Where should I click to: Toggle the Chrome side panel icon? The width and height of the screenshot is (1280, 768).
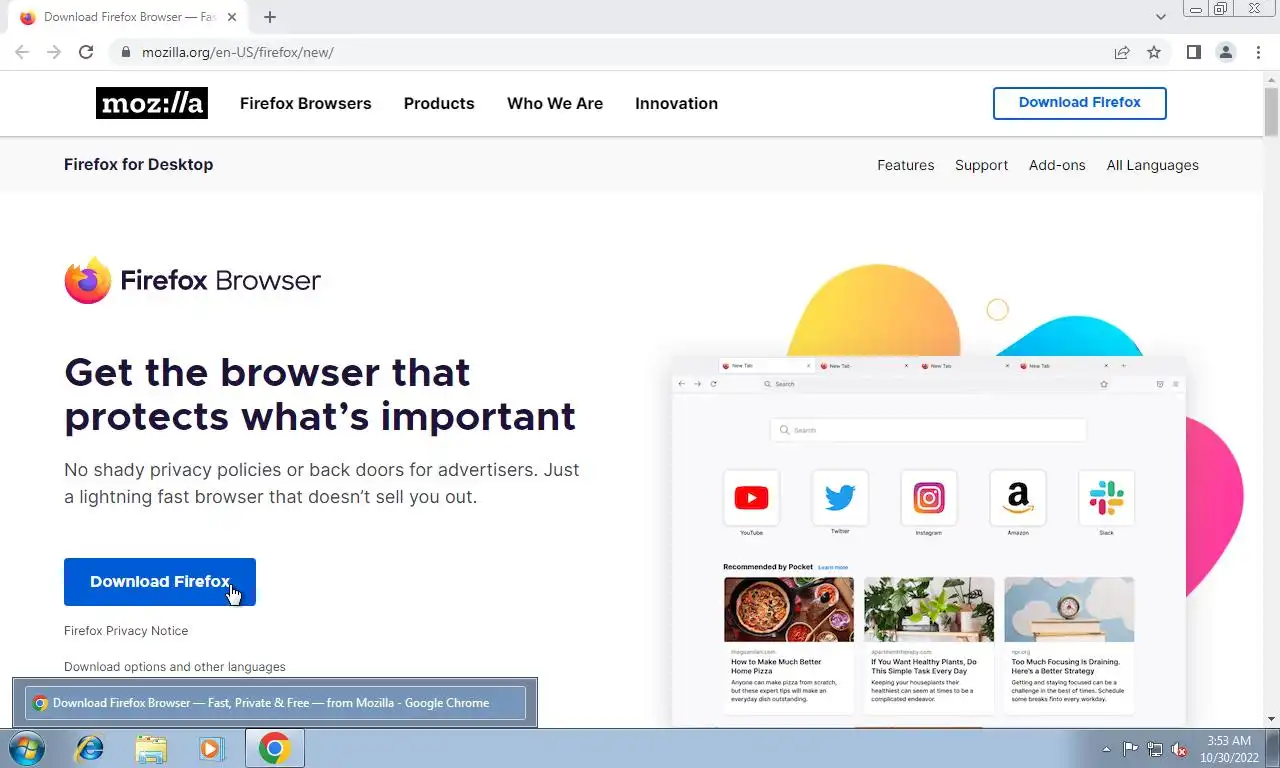(x=1193, y=52)
